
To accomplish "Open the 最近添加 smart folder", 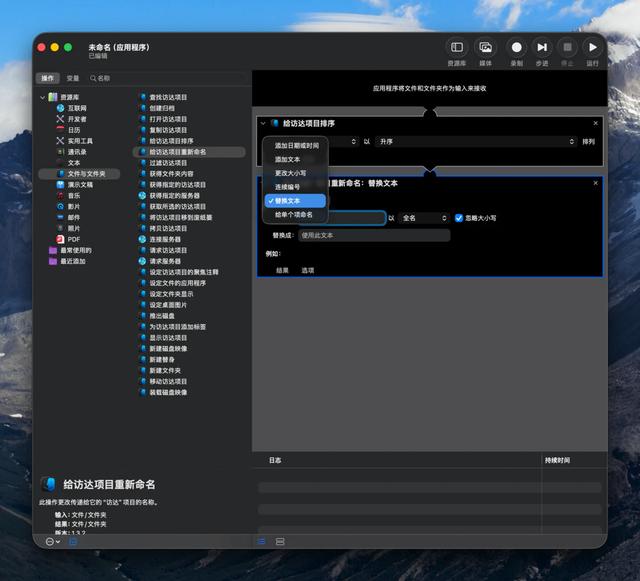I will point(73,261).
